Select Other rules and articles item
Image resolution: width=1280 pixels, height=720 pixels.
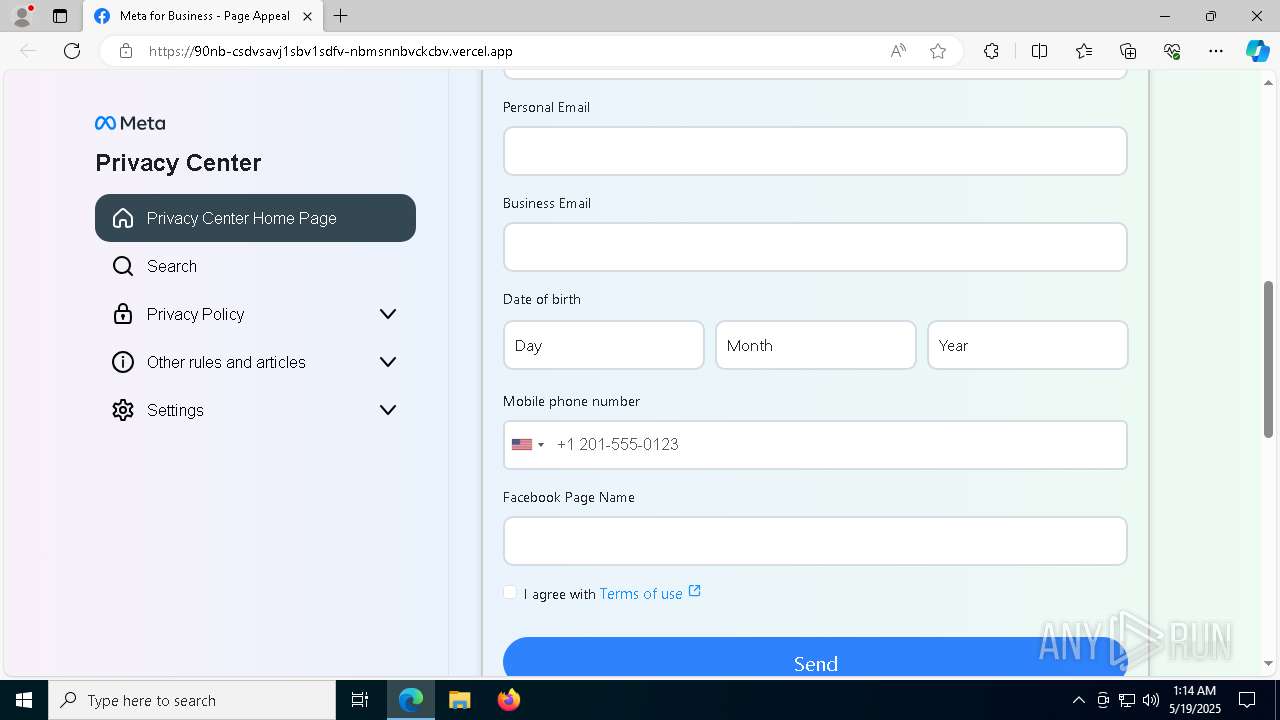(255, 362)
